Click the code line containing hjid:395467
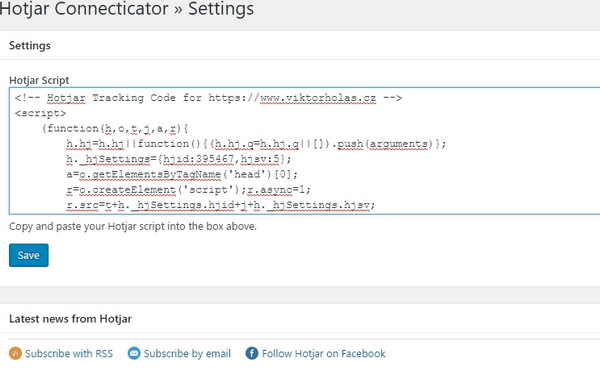600x371 pixels. [179, 159]
